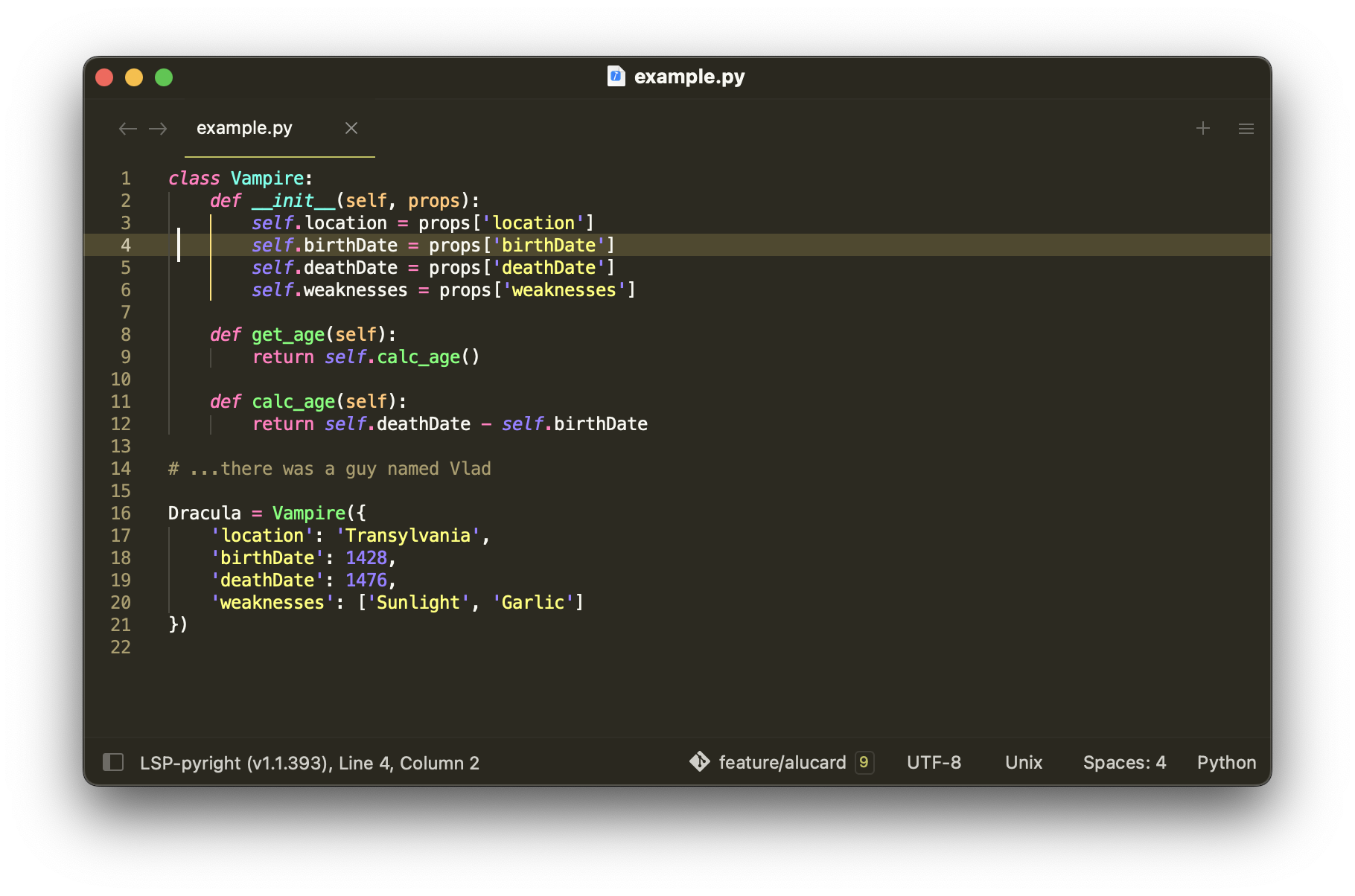
Task: Change the Python syntax selection
Action: [x=1226, y=762]
